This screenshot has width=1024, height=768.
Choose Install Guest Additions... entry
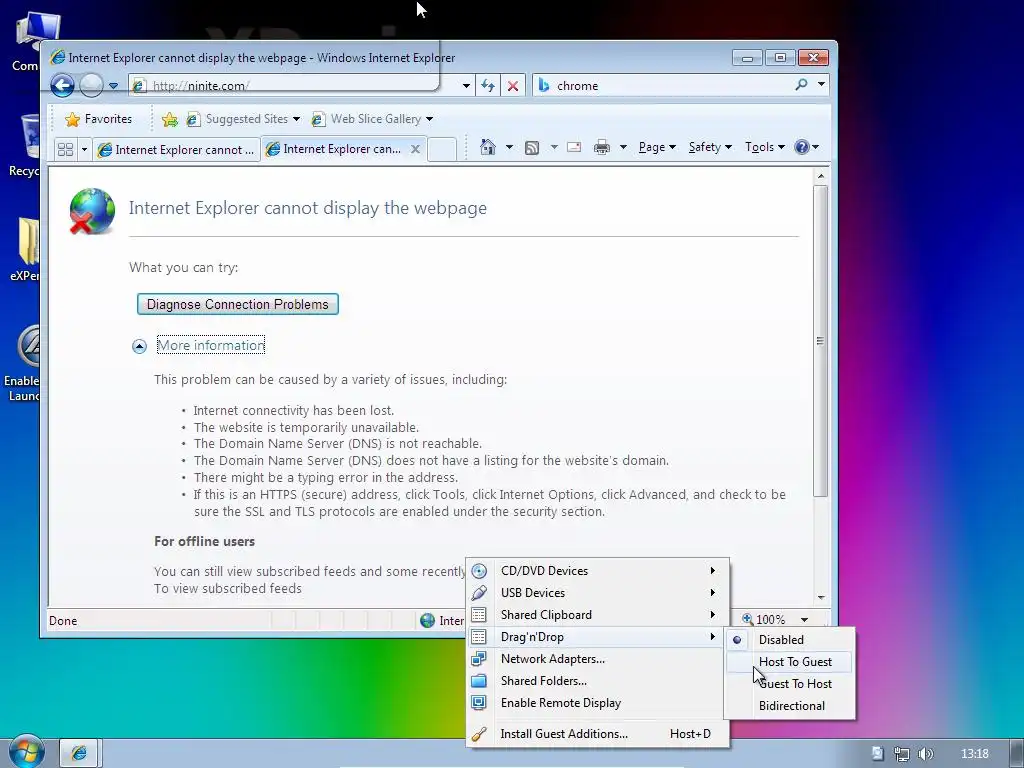597,734
